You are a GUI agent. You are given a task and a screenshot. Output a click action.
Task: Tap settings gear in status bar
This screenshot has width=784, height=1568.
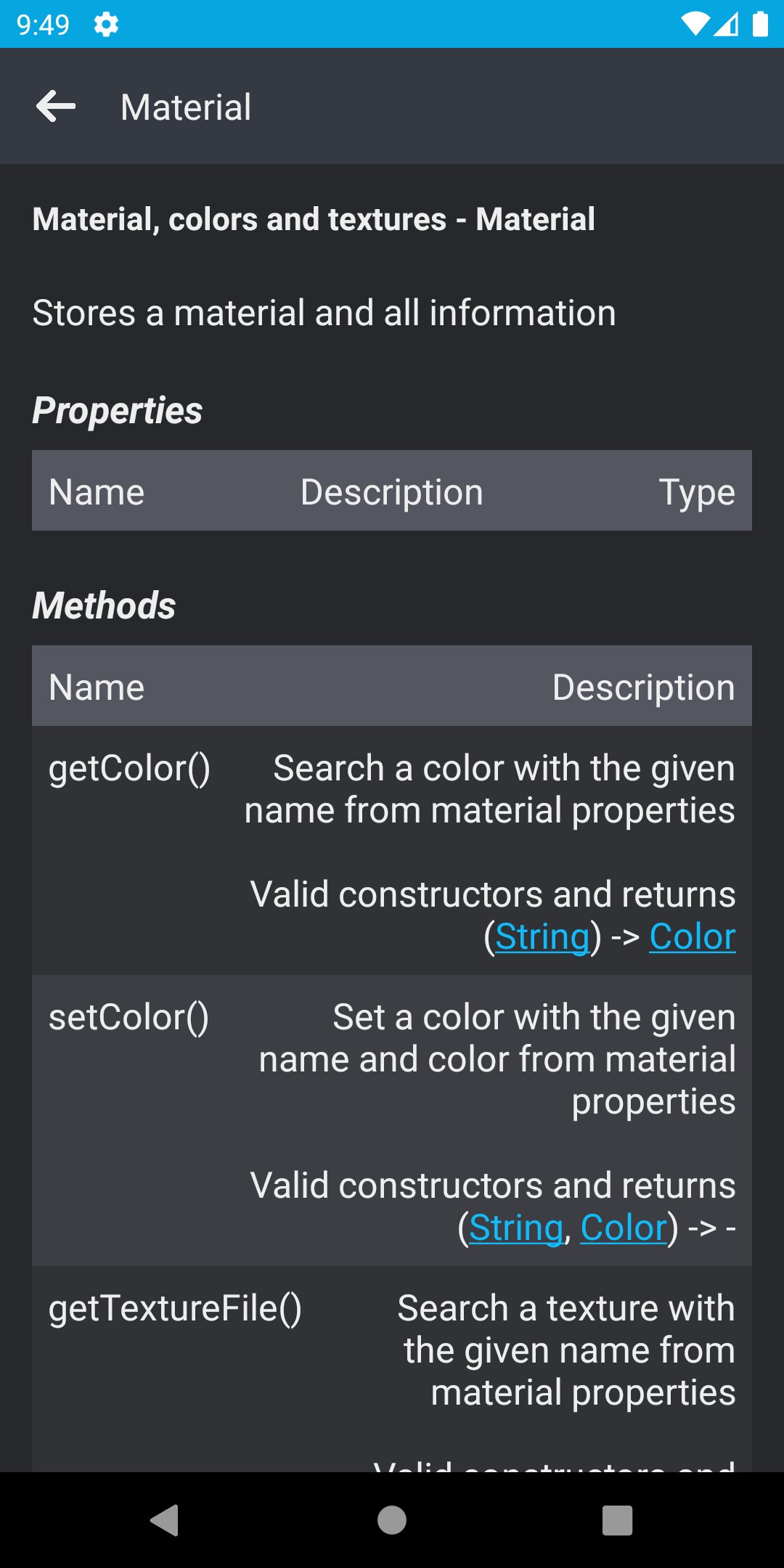(x=106, y=25)
